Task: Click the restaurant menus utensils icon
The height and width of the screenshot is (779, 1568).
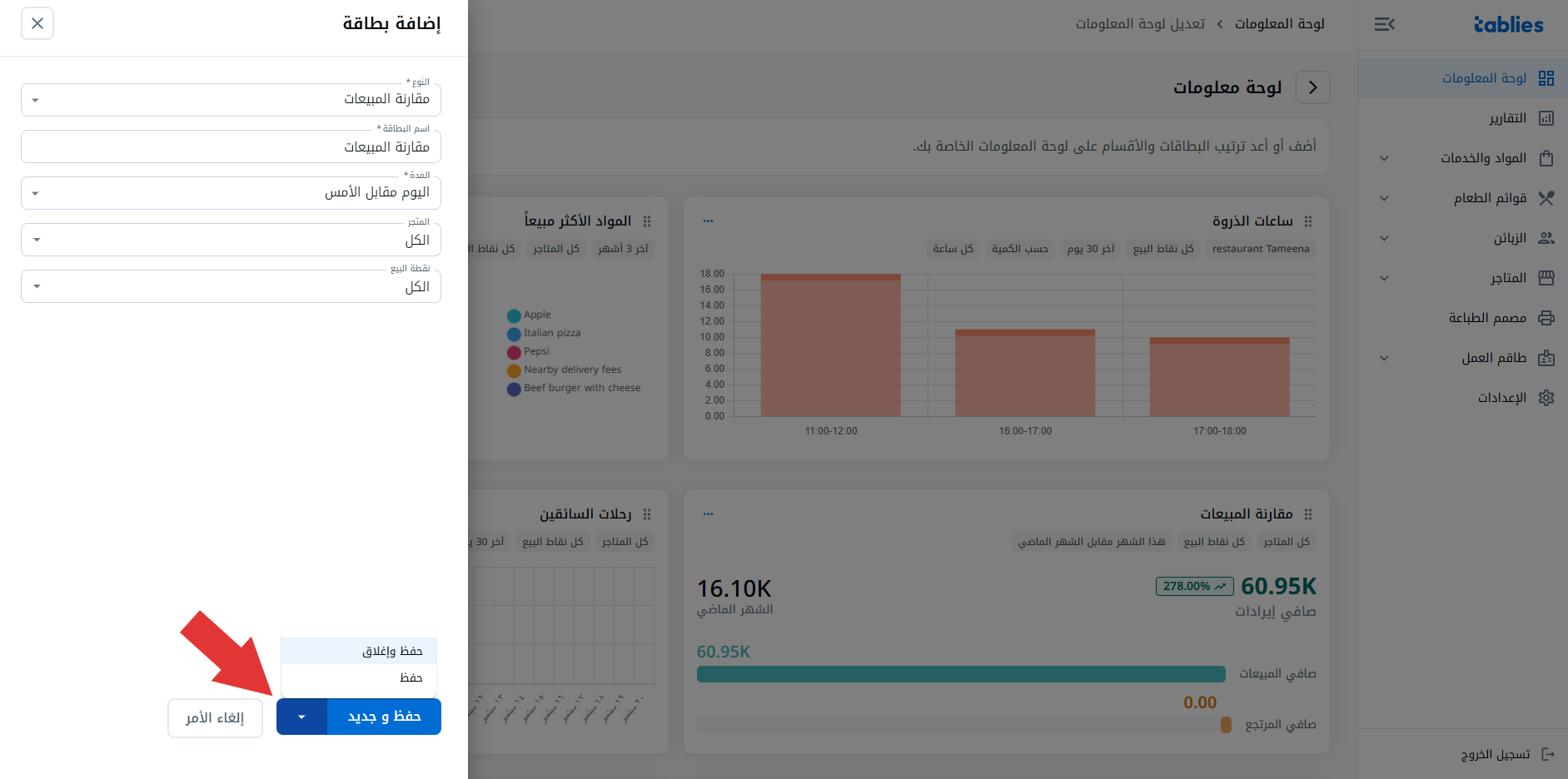Action: pyautogui.click(x=1546, y=198)
